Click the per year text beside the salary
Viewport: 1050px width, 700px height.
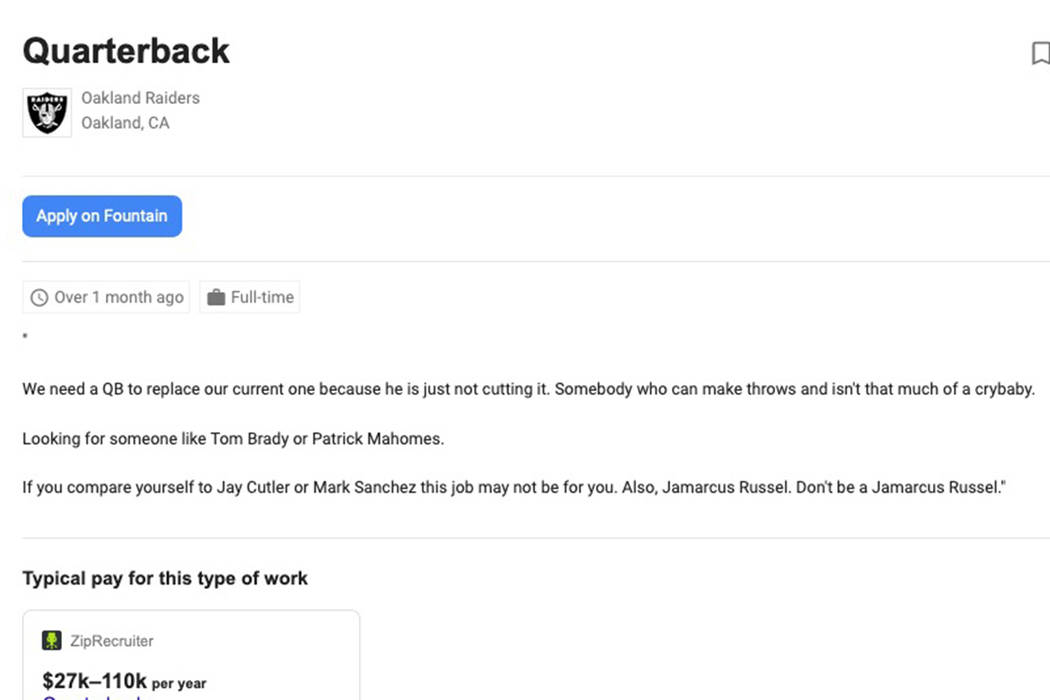[179, 684]
